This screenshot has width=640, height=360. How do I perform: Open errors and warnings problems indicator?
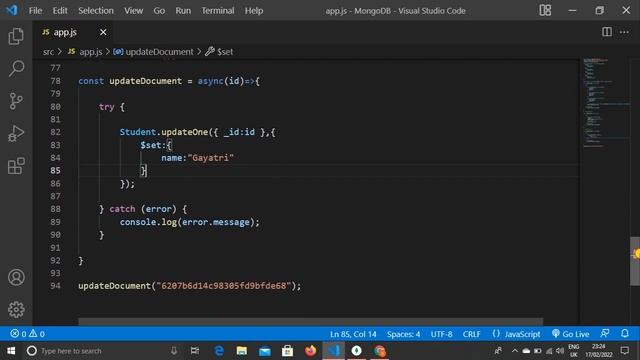[28, 334]
